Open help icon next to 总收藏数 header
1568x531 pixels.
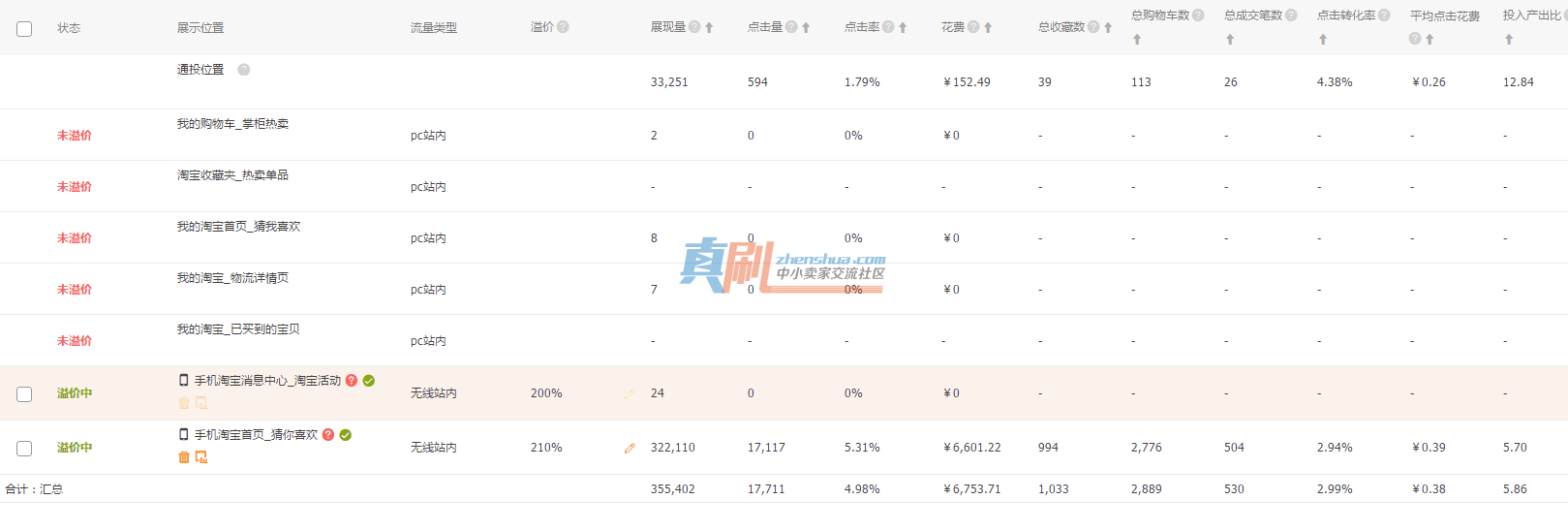(1093, 27)
